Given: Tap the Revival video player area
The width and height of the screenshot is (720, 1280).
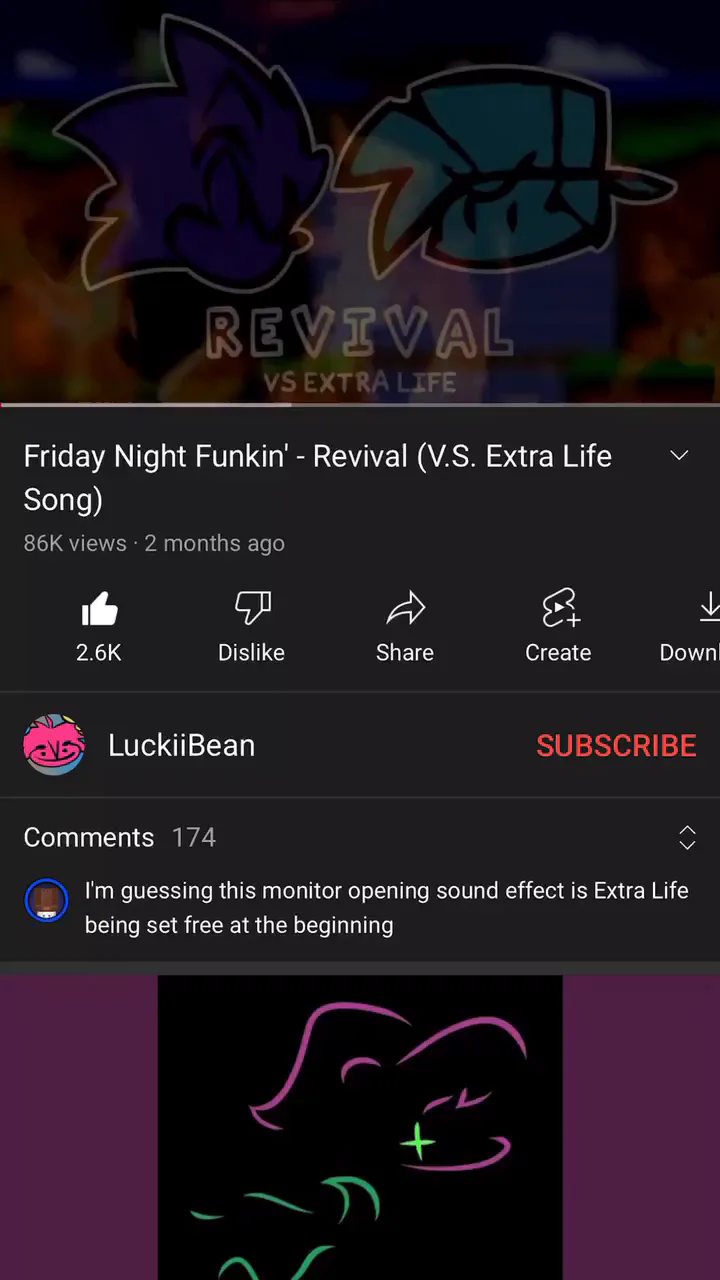Looking at the screenshot, I should pyautogui.click(x=360, y=201).
